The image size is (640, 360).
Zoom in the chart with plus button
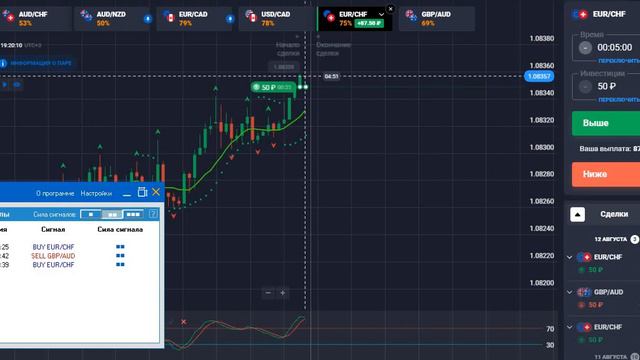282,293
